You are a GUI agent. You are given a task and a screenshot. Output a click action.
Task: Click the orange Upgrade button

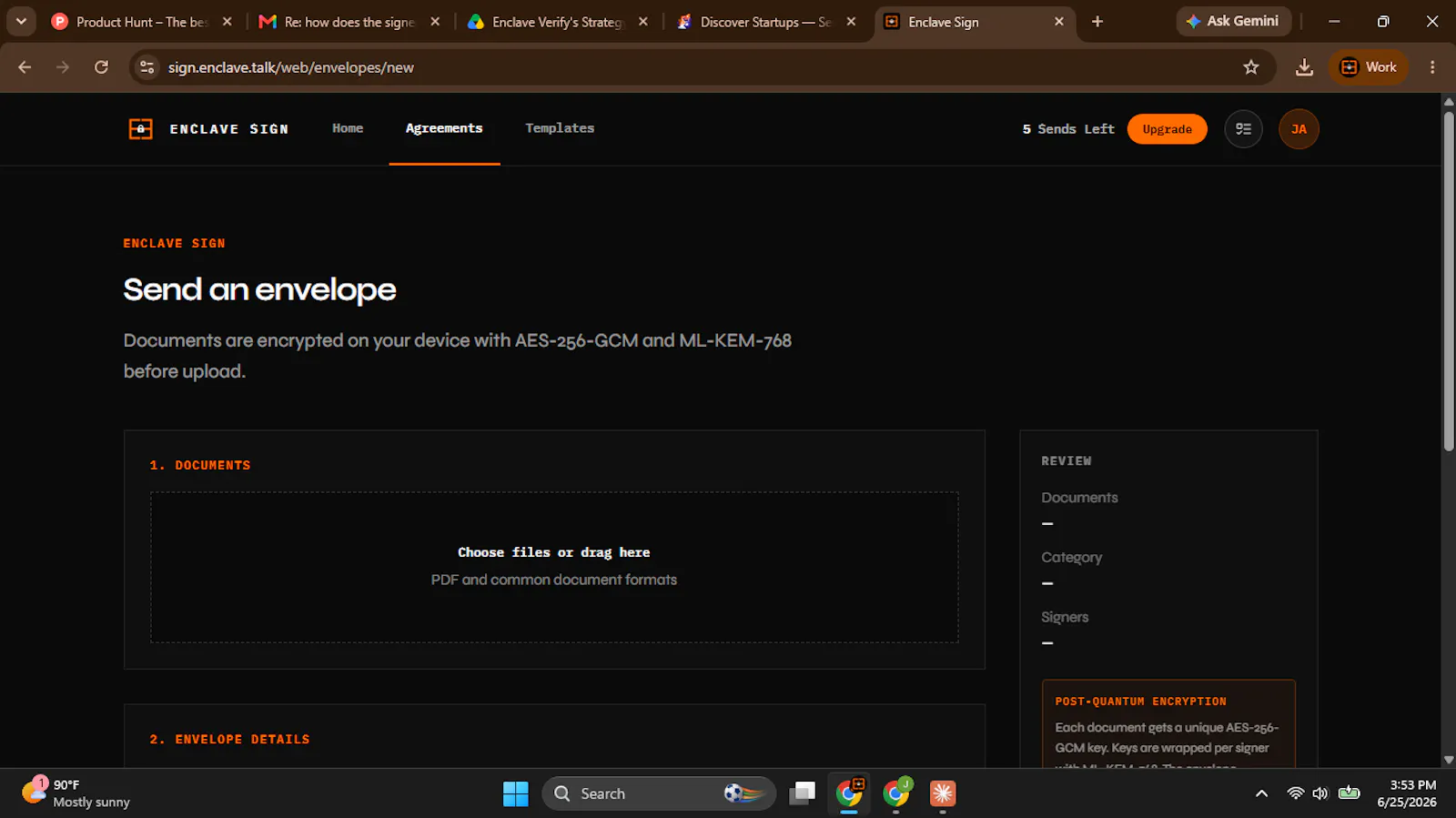coord(1167,129)
